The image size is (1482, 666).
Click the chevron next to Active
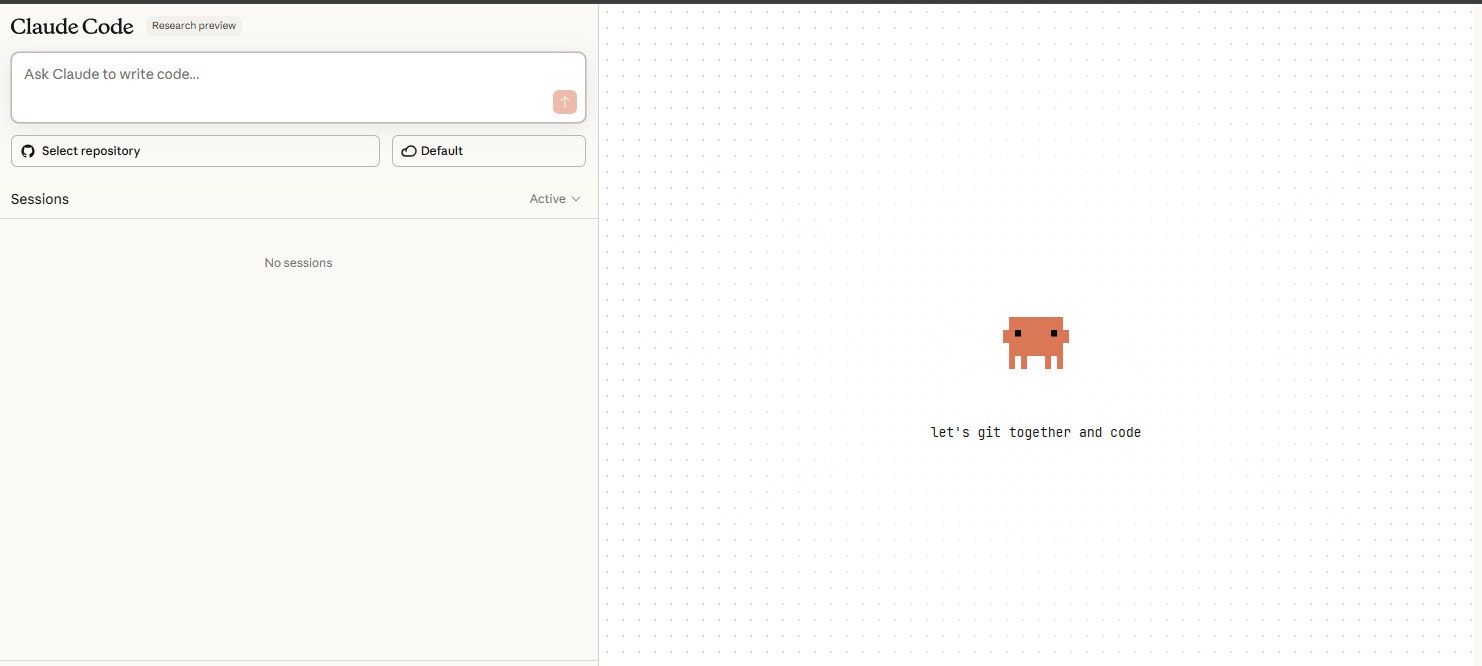pyautogui.click(x=576, y=199)
